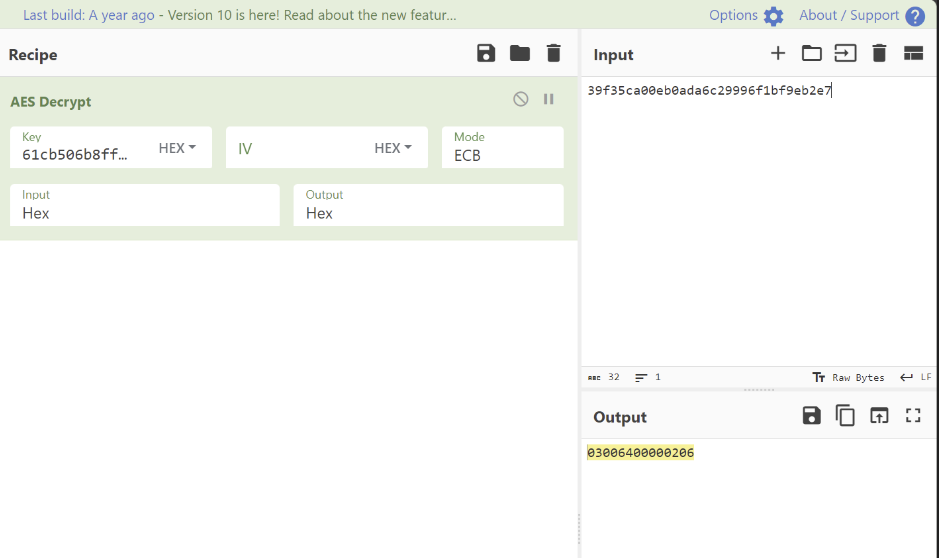Screen dimensions: 939x558
Task: Replace input with output
Action: (x=879, y=416)
